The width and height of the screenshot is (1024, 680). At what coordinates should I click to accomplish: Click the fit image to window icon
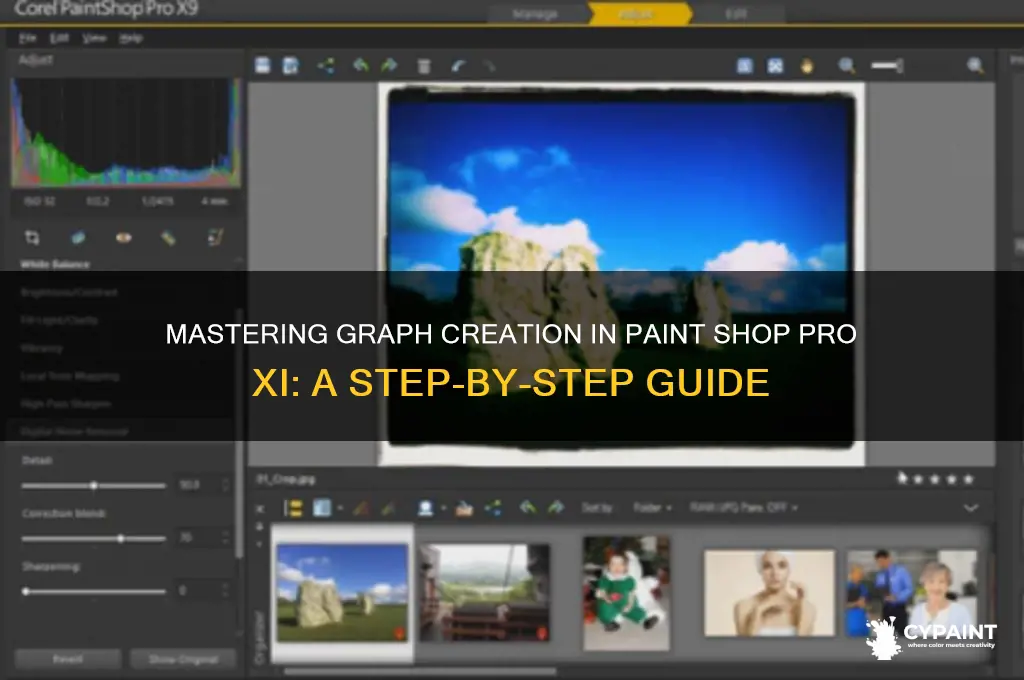(775, 65)
